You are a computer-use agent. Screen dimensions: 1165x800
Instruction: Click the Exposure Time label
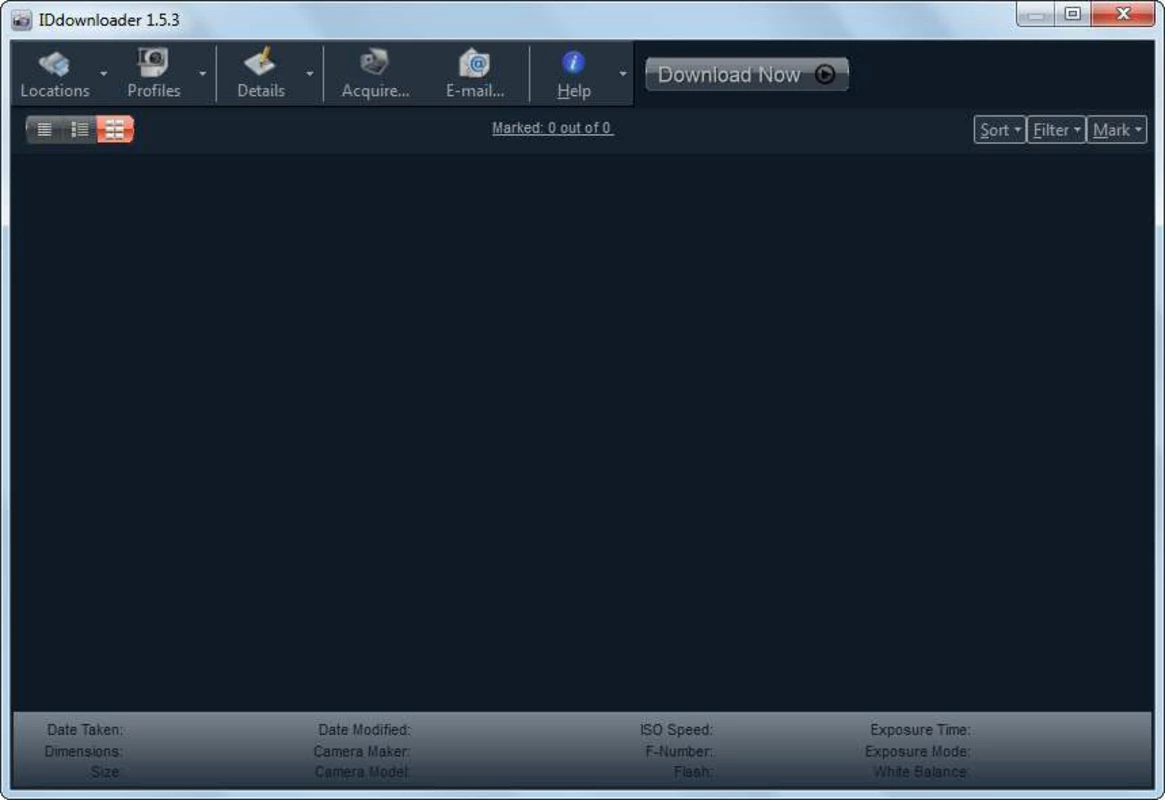(x=920, y=729)
